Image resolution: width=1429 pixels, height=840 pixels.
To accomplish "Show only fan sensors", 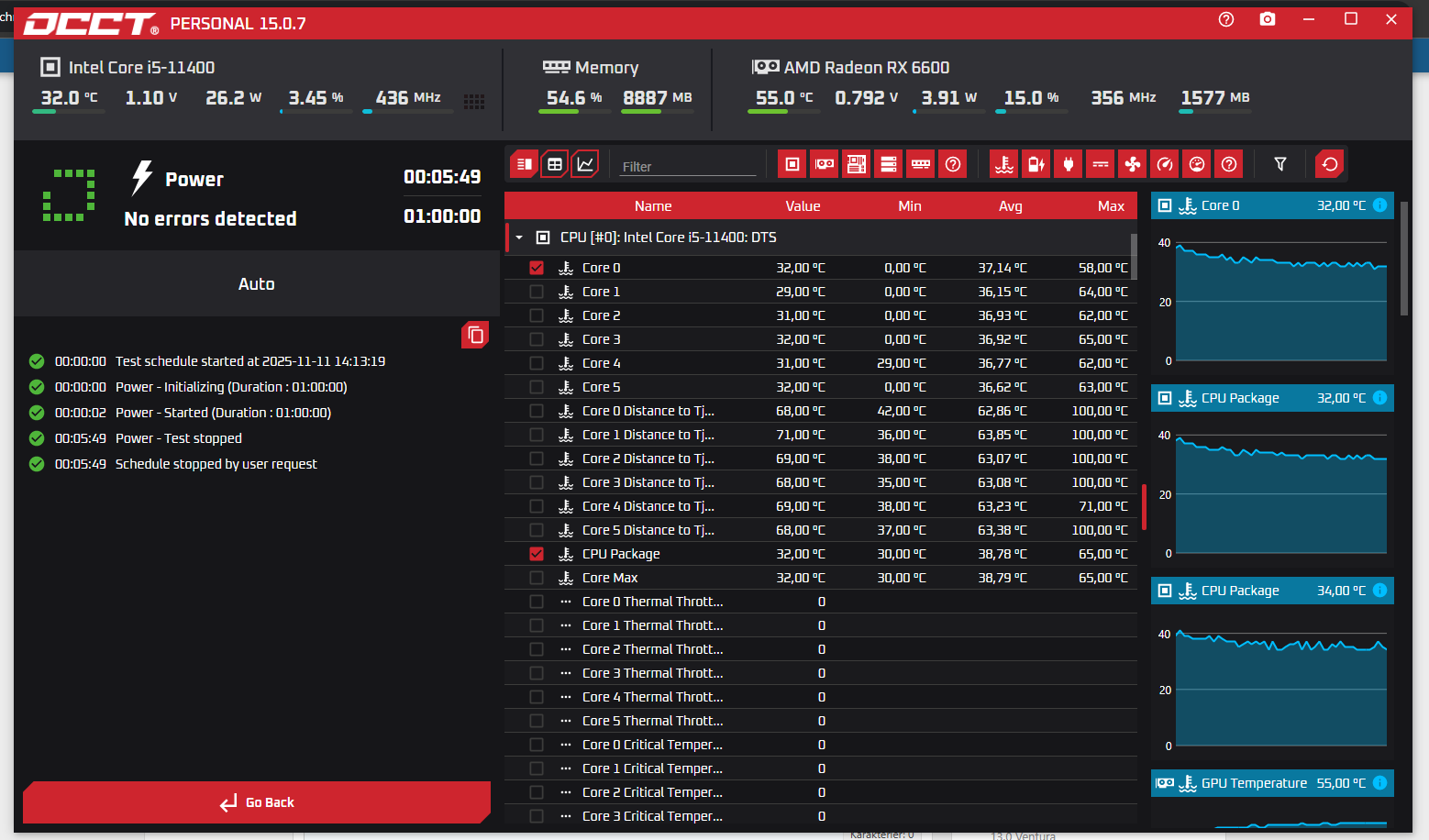I will [x=1133, y=164].
